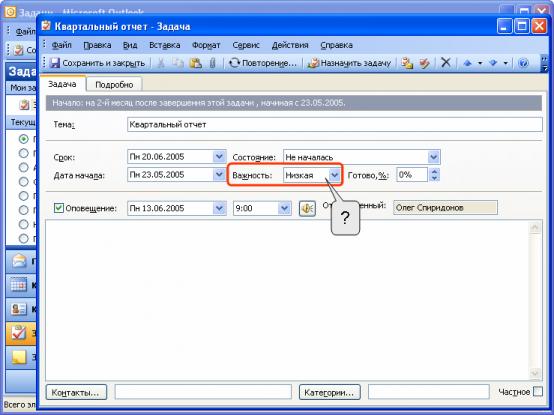Open the Вид menu
The height and width of the screenshot is (415, 554).
[x=130, y=45]
